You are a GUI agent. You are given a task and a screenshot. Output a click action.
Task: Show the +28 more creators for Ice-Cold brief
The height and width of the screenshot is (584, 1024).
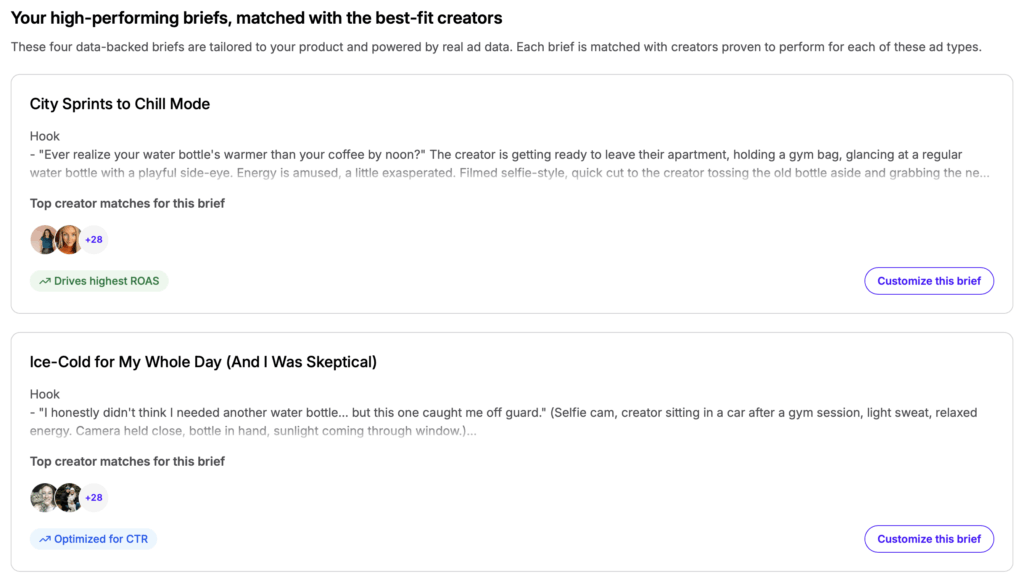pos(94,498)
